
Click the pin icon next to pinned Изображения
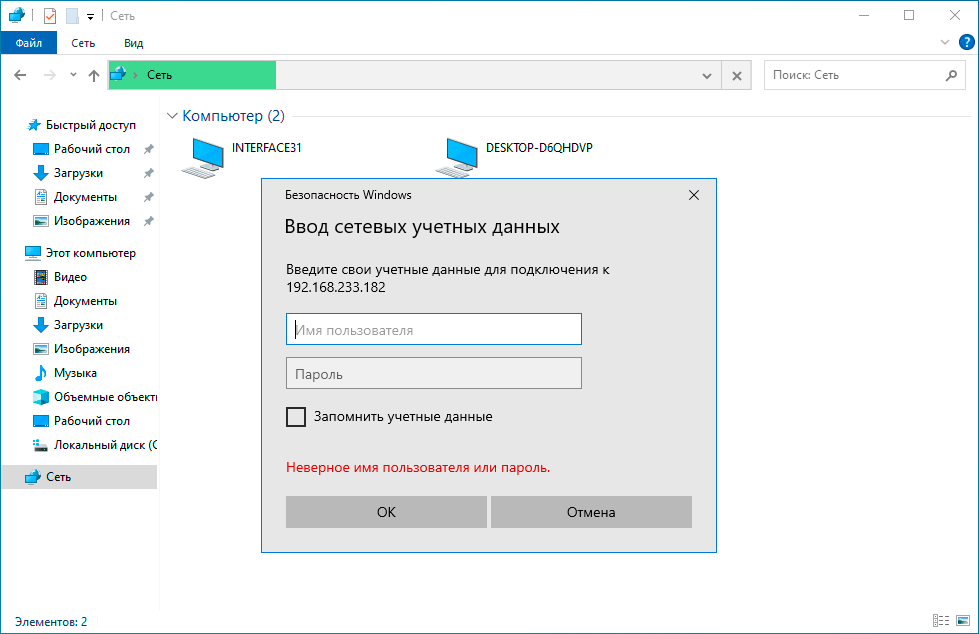(149, 221)
